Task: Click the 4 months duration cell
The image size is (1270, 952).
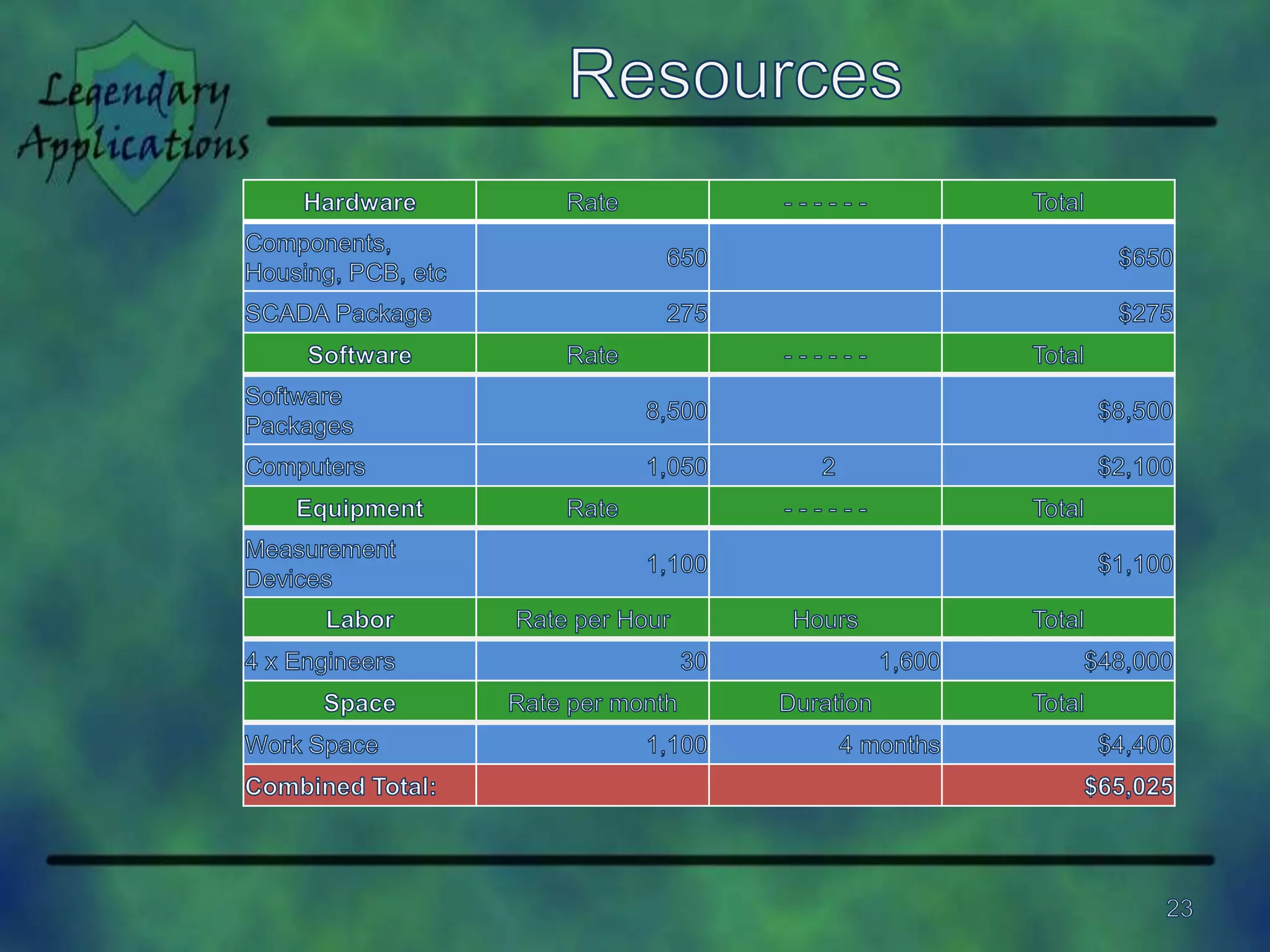Action: [888, 744]
